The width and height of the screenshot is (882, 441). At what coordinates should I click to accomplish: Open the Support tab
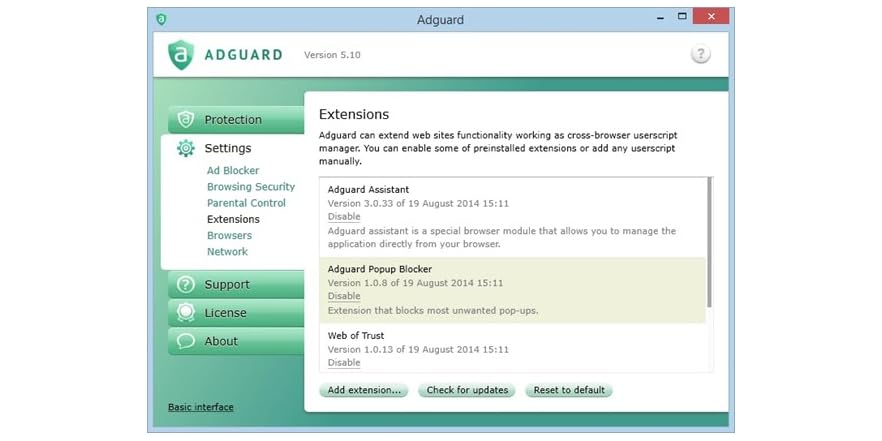[236, 284]
